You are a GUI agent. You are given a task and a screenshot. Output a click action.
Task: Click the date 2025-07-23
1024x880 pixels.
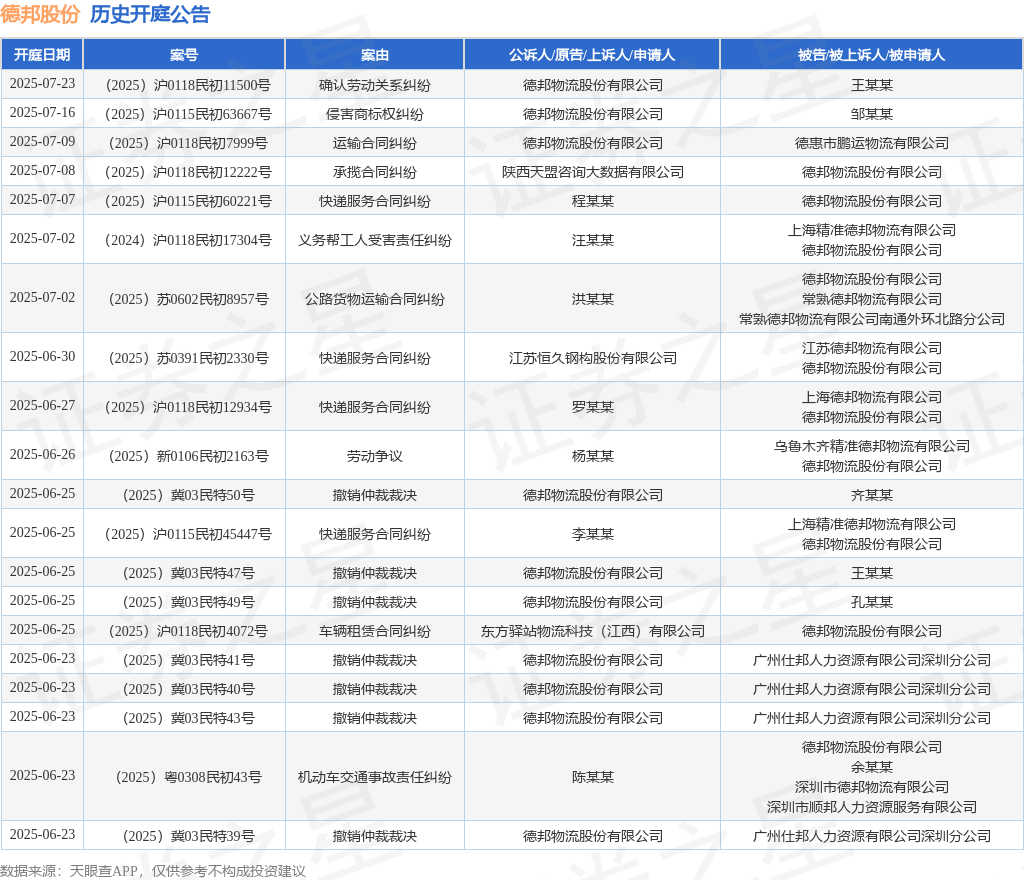click(42, 84)
